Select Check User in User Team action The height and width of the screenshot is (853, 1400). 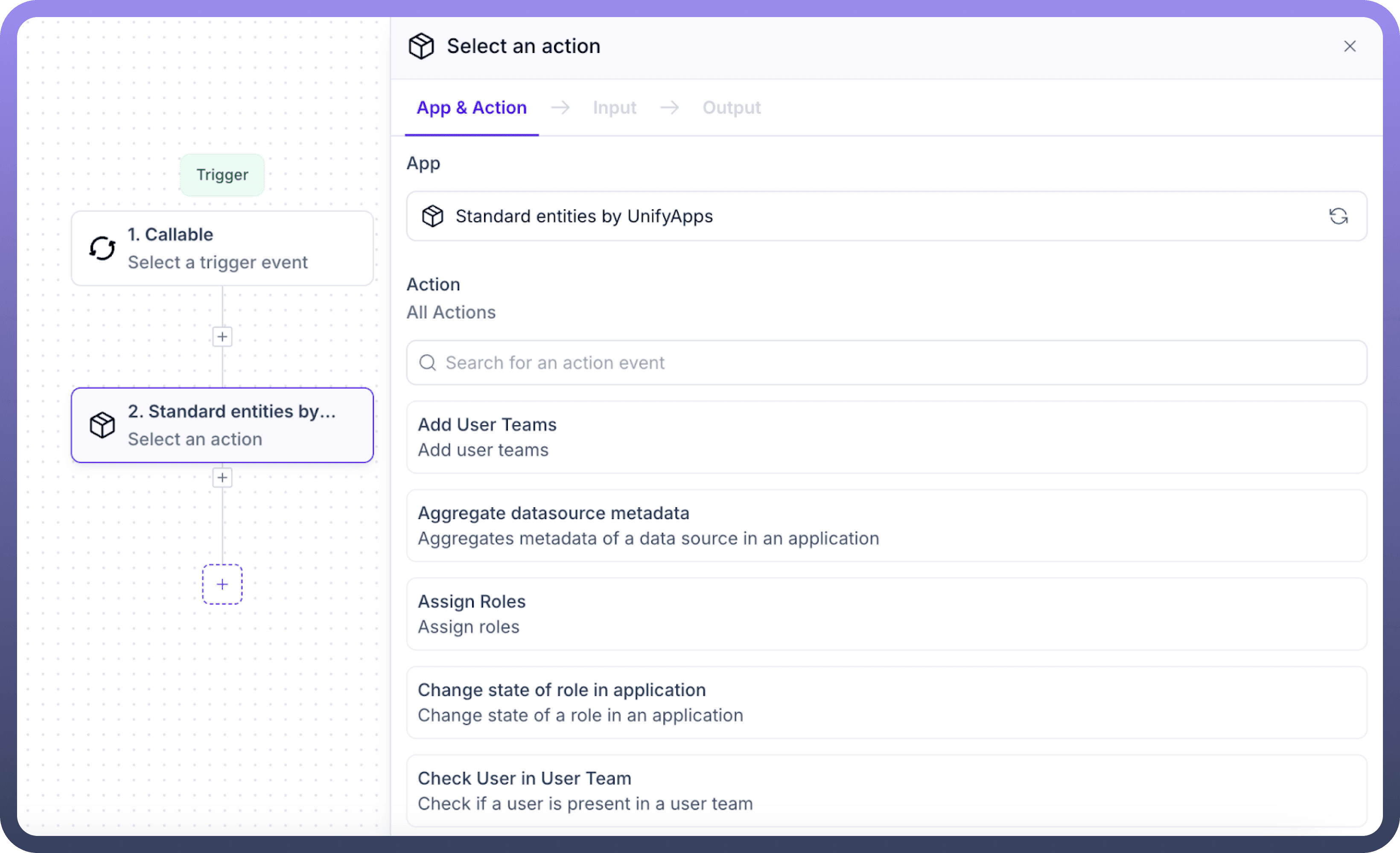(887, 791)
